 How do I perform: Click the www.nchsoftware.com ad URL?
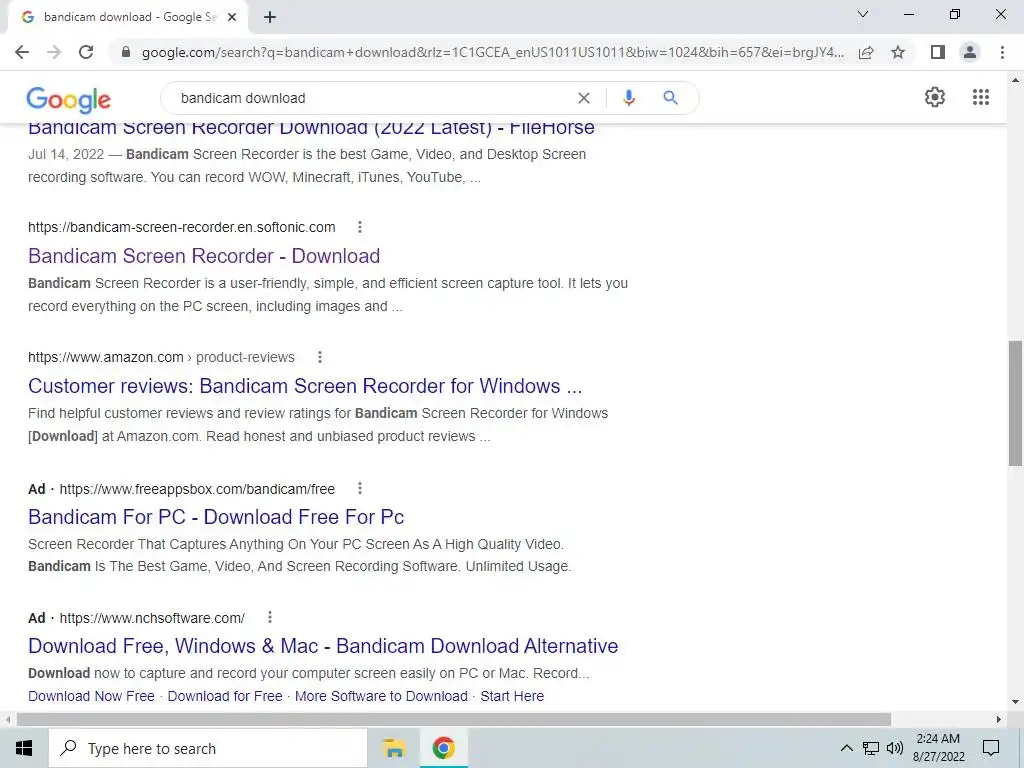click(152, 618)
